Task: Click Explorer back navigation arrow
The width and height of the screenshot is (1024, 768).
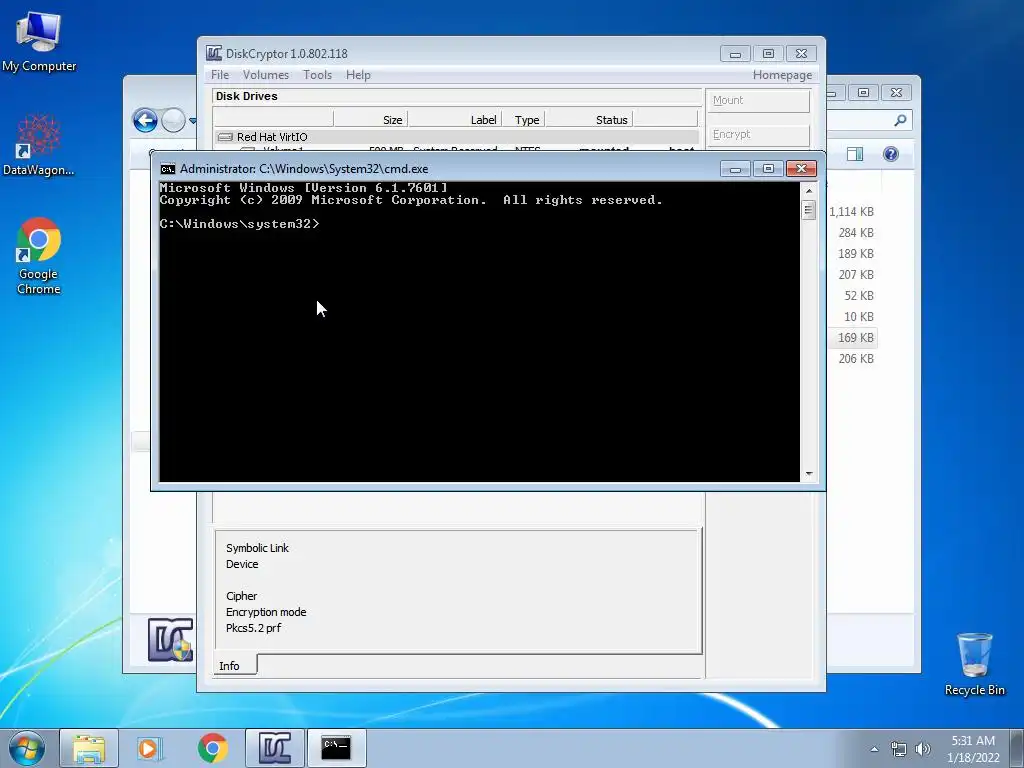Action: [145, 120]
